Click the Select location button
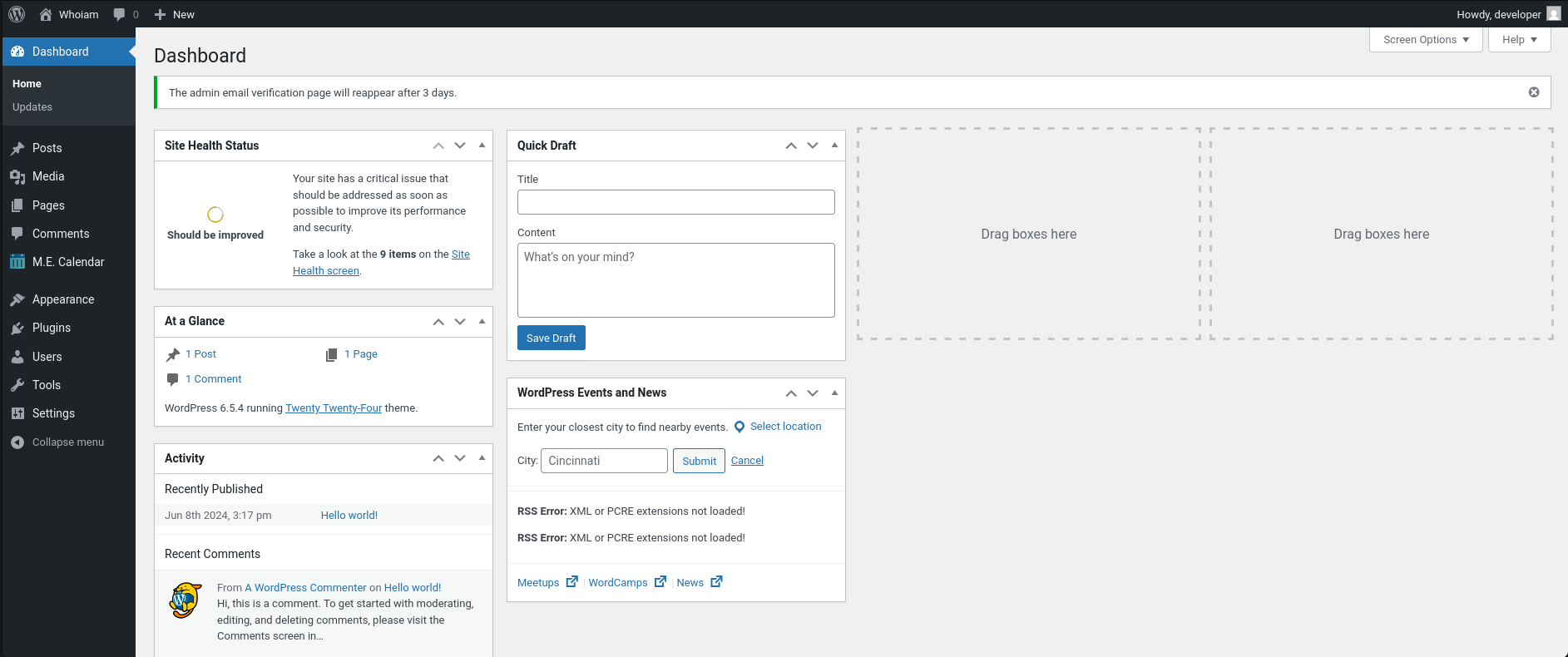This screenshot has height=657, width=1568. pyautogui.click(x=778, y=427)
